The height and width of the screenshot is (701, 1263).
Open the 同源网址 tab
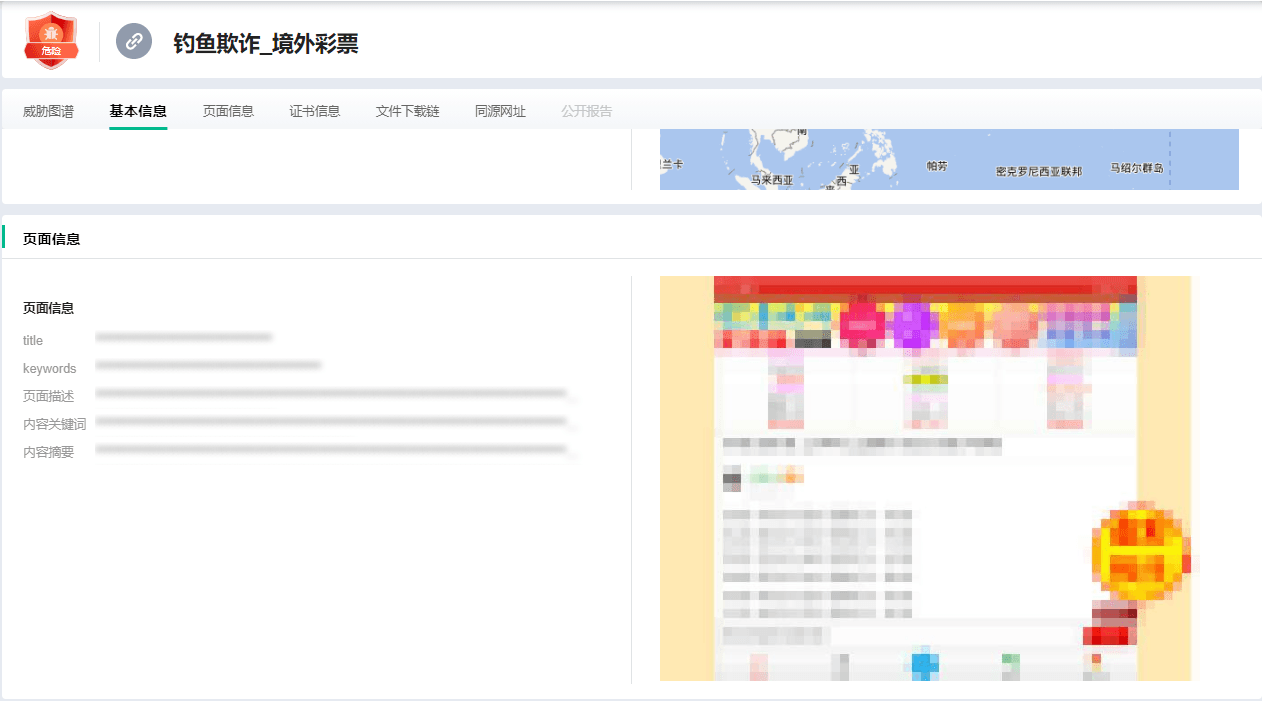[x=500, y=111]
